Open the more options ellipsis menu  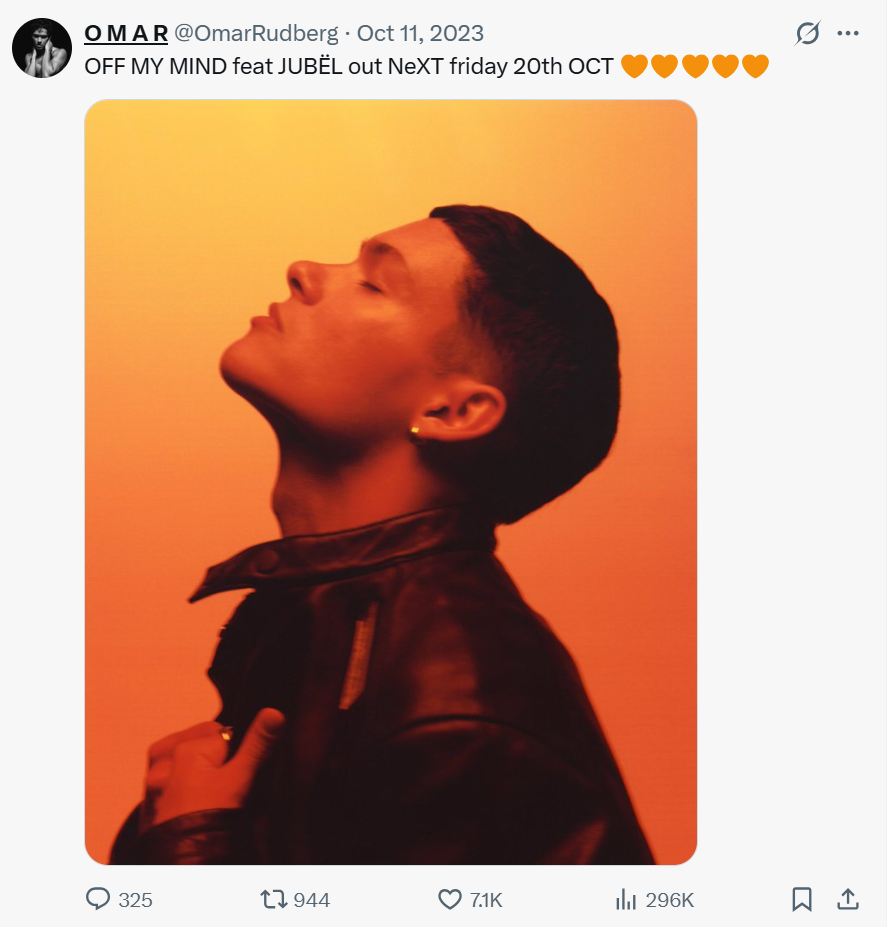click(x=848, y=34)
